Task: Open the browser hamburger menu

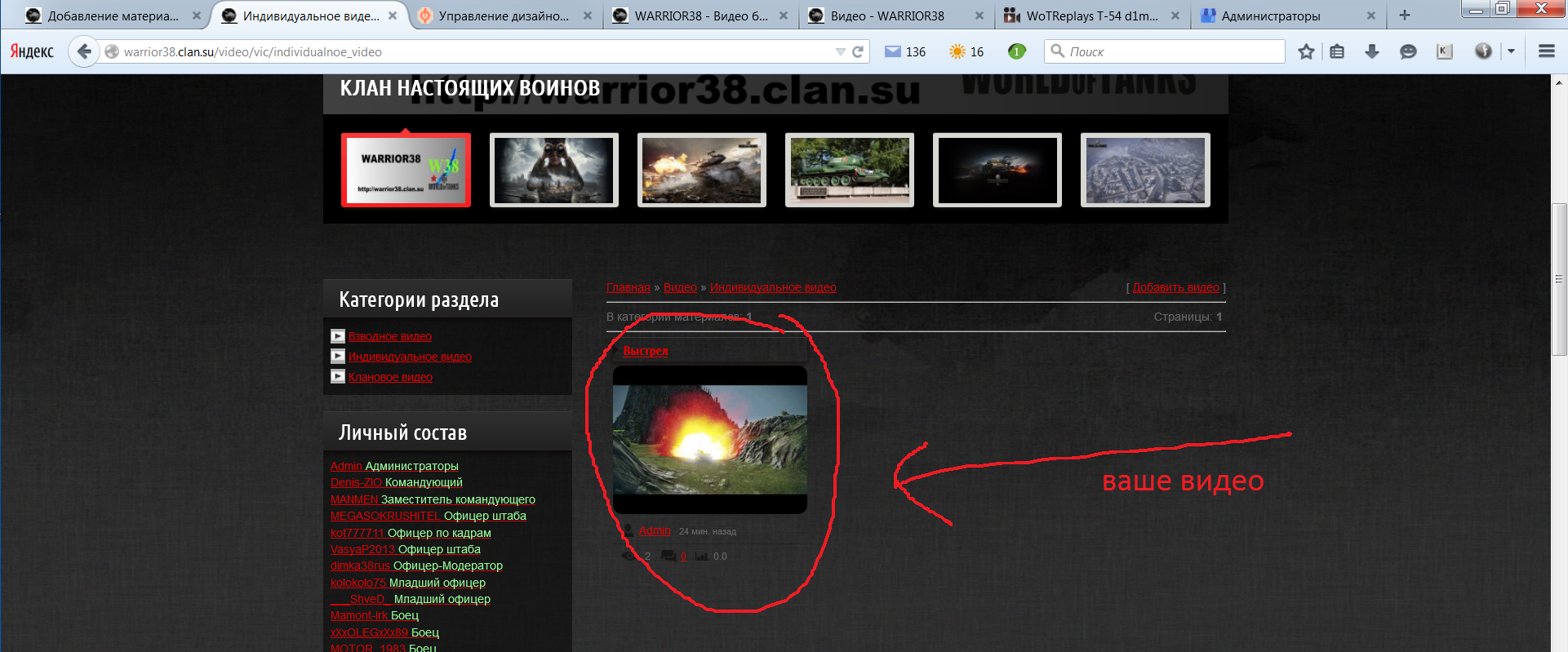Action: (x=1546, y=51)
